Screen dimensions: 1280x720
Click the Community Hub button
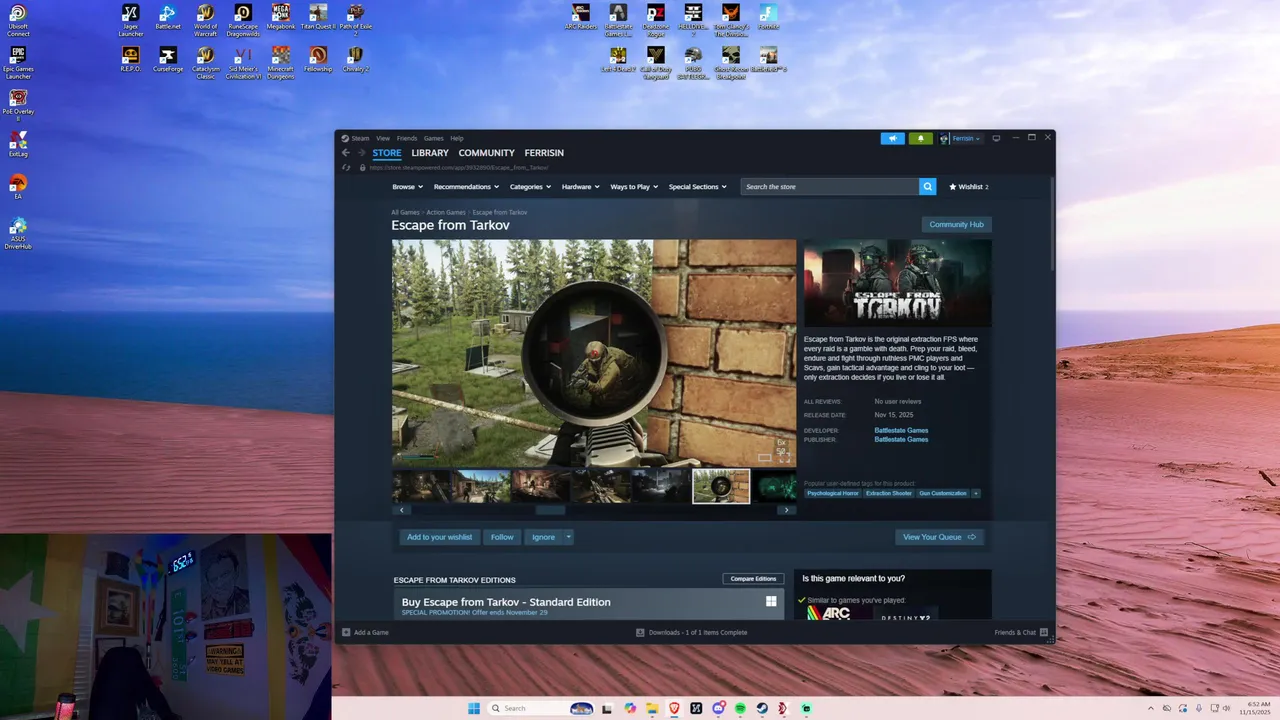point(957,224)
